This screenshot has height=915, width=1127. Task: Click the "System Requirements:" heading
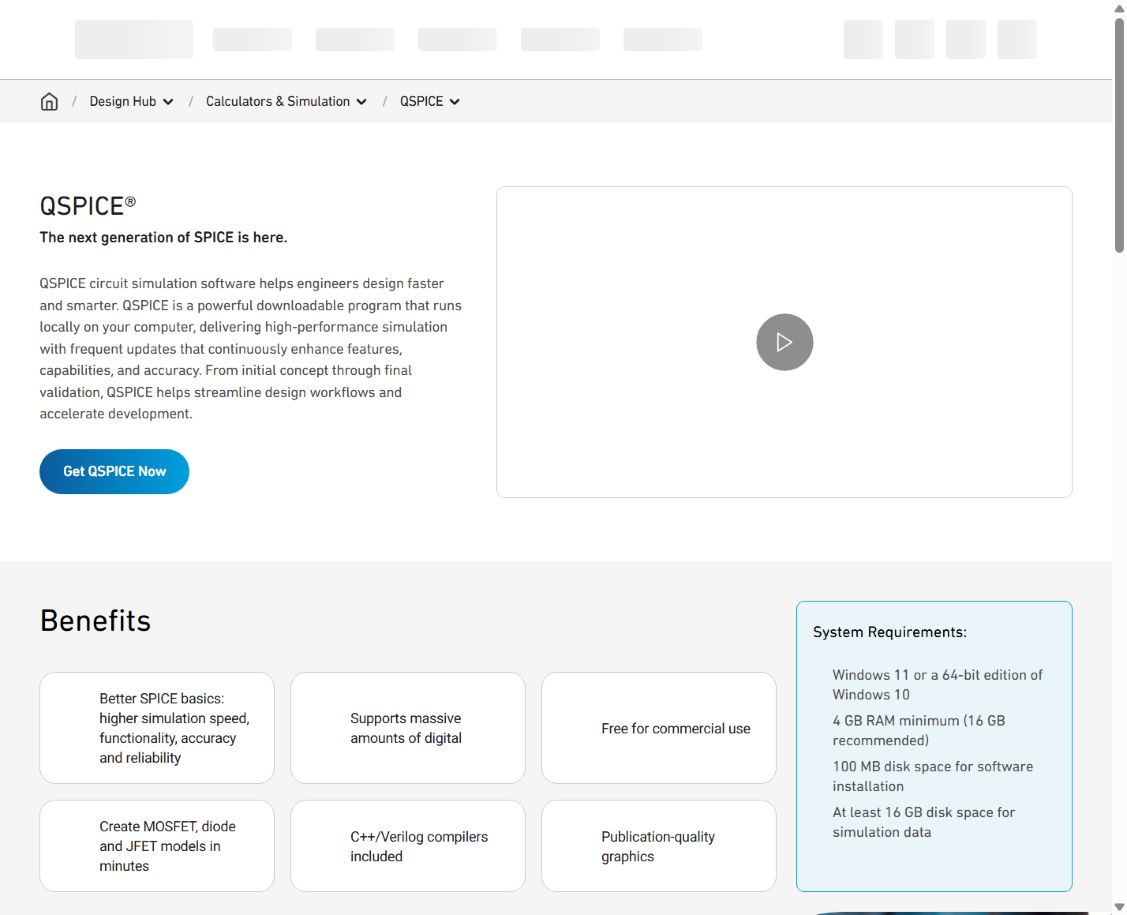pyautogui.click(x=890, y=632)
